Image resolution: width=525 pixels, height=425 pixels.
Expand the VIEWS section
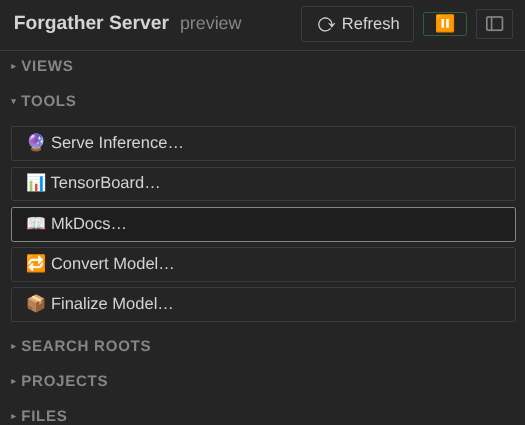coord(42,66)
